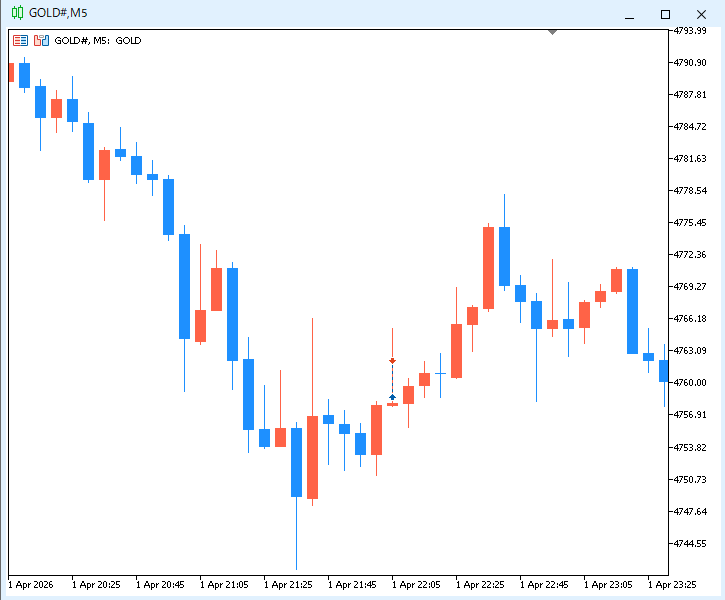The width and height of the screenshot is (725, 600).
Task: Click the blue buy arrow trade marker
Action: pyautogui.click(x=393, y=397)
